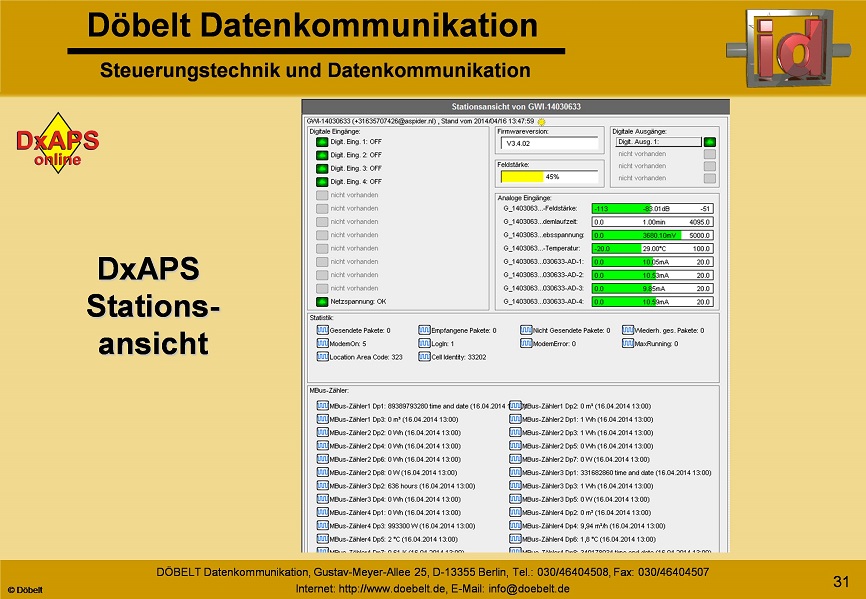Image resolution: width=866 pixels, height=599 pixels.
Task: Click the Netzspannung OK indicator LED
Action: (x=322, y=302)
